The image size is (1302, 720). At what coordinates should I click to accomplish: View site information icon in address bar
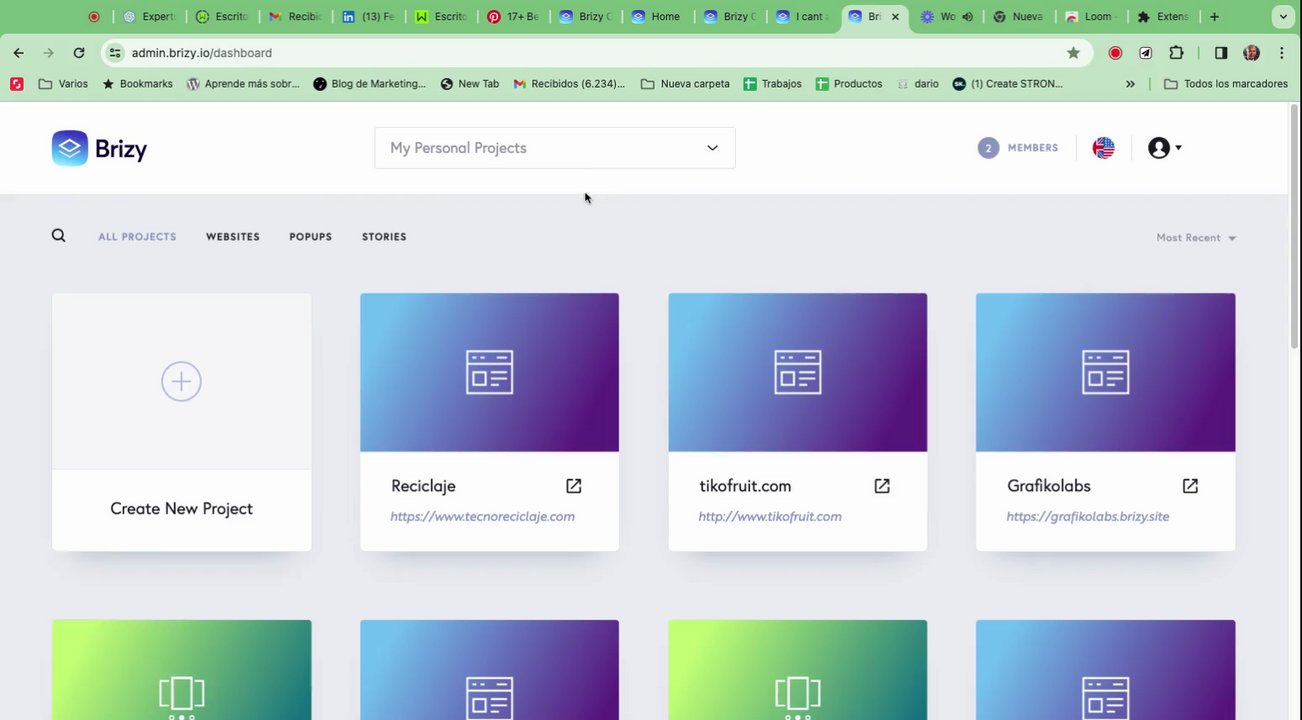pos(115,53)
